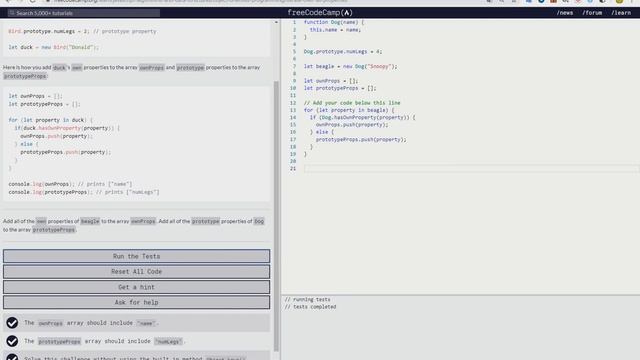Screen dimensions: 640x360
Task: Click the search 5,000+ tutorials field
Action: [84, 13]
